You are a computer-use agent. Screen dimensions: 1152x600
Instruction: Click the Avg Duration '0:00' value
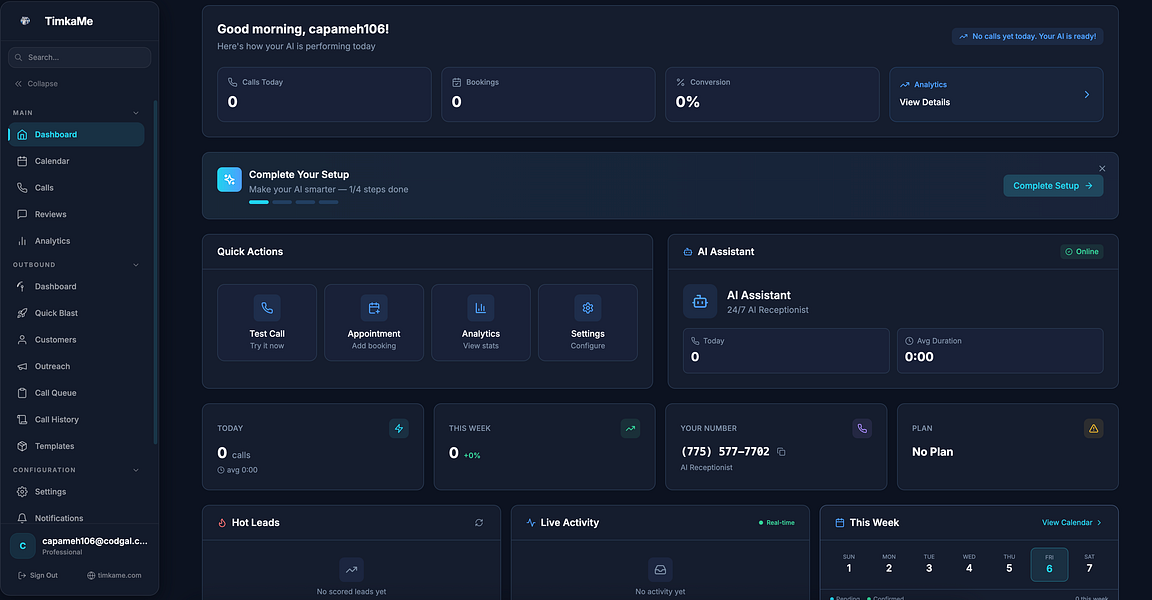(919, 357)
